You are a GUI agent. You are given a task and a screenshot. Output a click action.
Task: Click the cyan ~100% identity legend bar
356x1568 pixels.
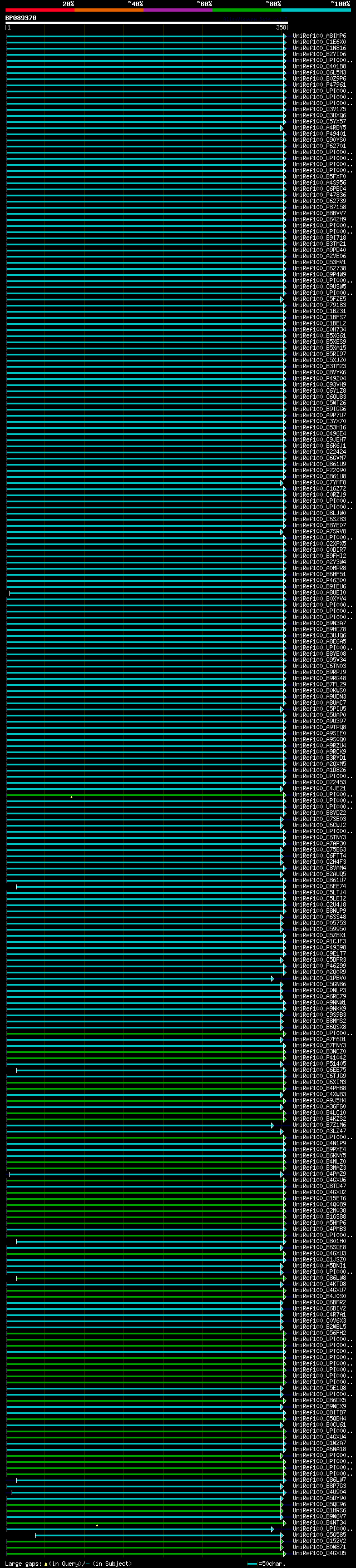coord(316,10)
